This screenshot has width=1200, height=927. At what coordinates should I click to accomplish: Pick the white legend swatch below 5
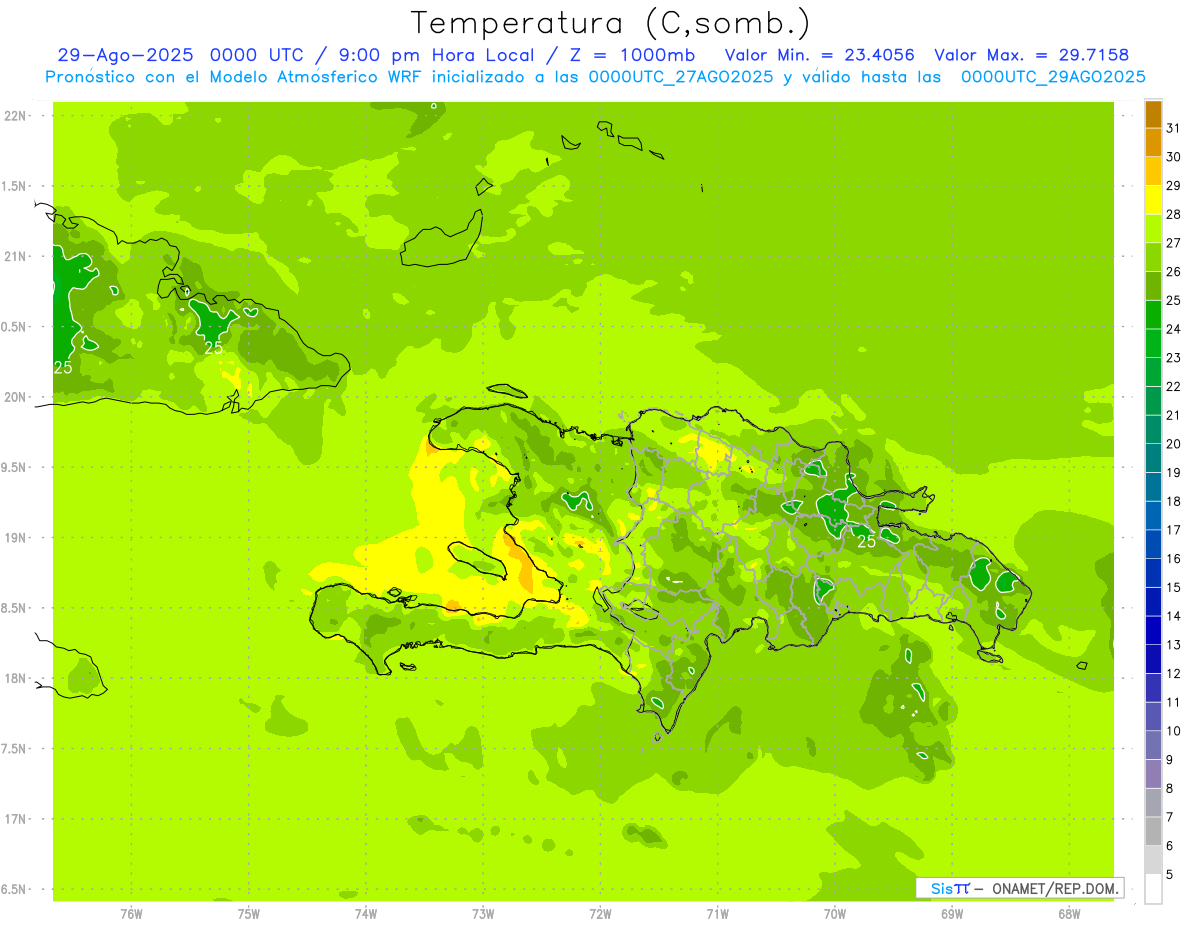click(x=1153, y=888)
